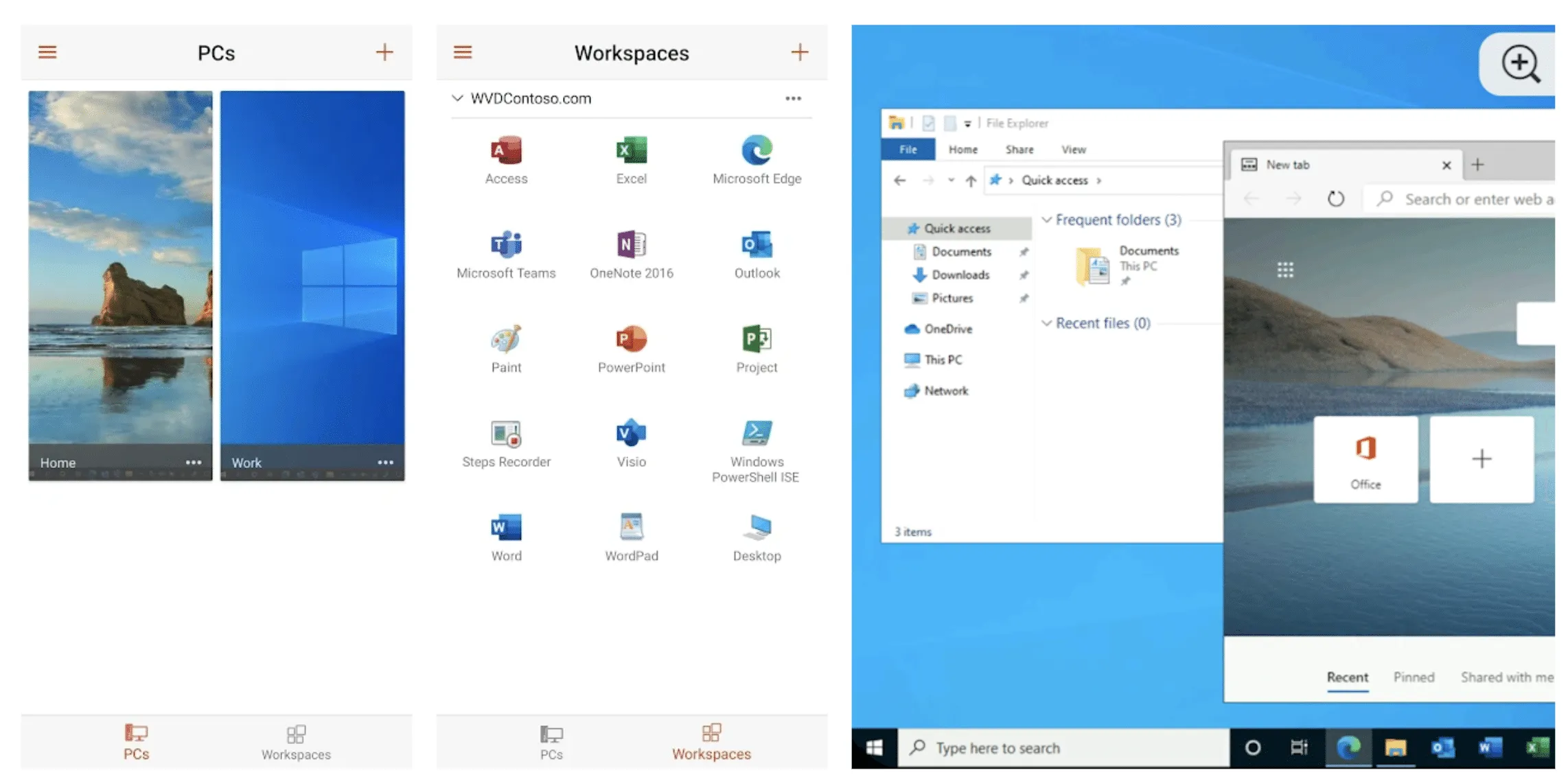The image size is (1568, 781).
Task: Open the hamburger menu on Workspaces screen
Action: [463, 52]
